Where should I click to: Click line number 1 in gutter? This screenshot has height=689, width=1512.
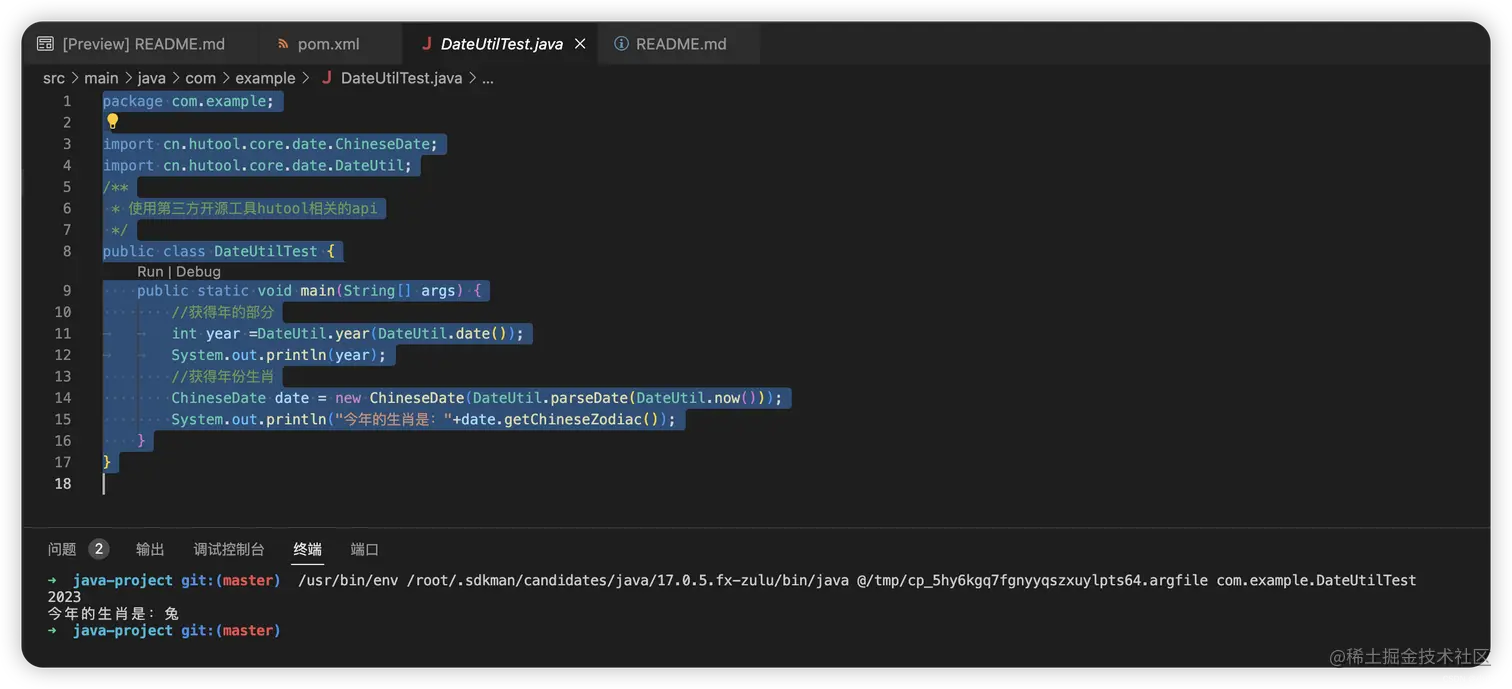tap(67, 101)
